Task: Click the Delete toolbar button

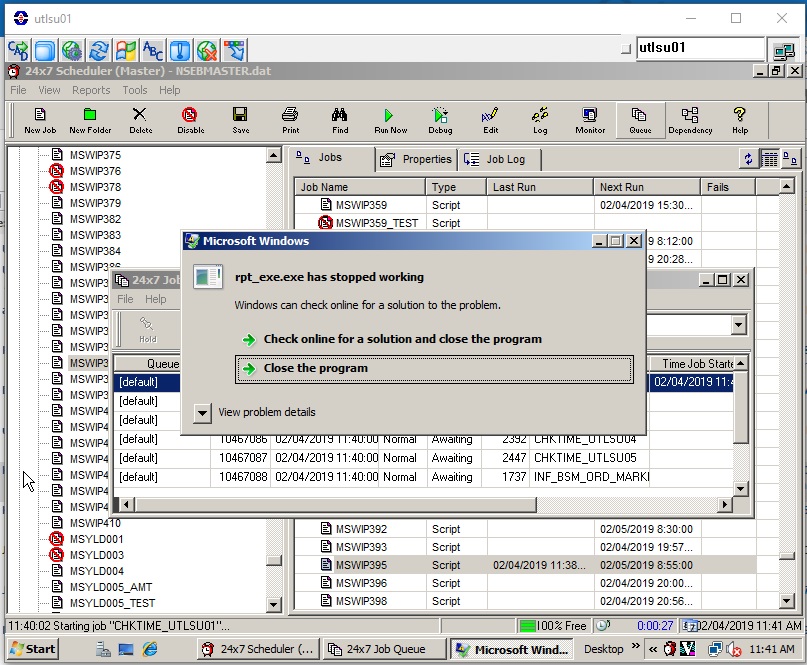Action: pos(140,121)
